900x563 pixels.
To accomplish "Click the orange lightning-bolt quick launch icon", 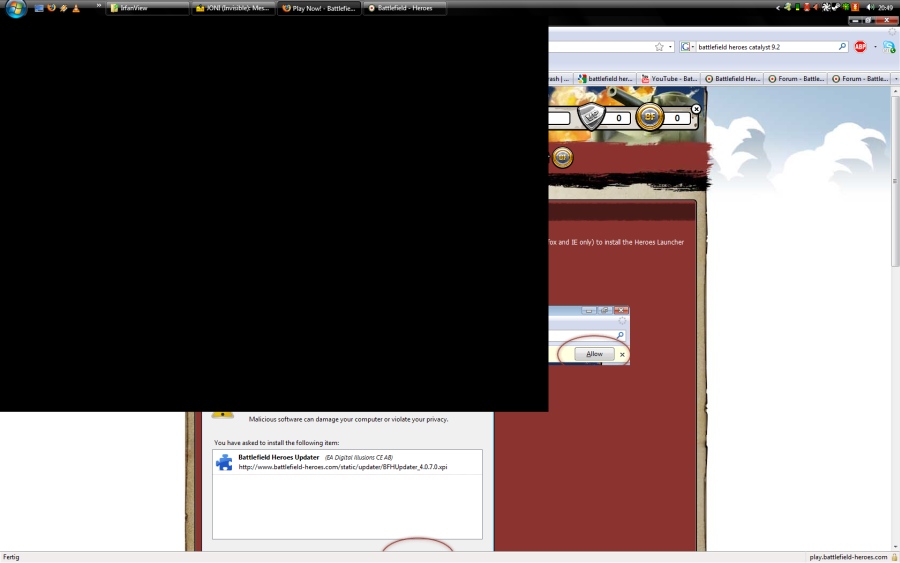I will pos(64,8).
